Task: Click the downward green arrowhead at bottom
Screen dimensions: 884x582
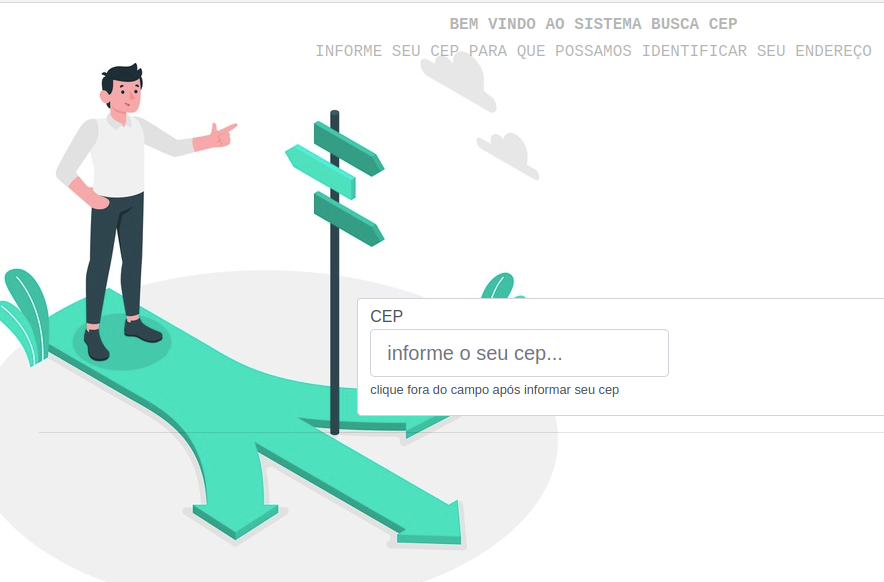Action: point(235,521)
